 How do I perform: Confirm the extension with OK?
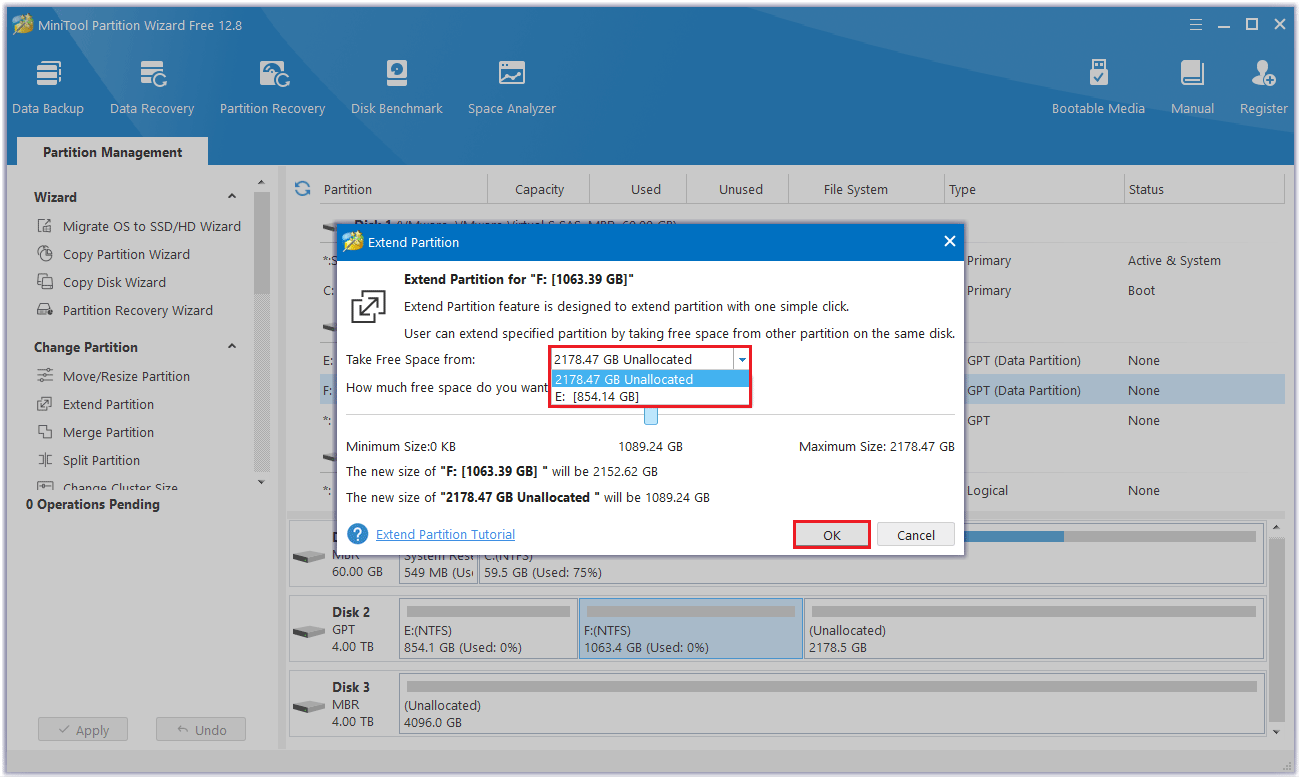coord(832,535)
